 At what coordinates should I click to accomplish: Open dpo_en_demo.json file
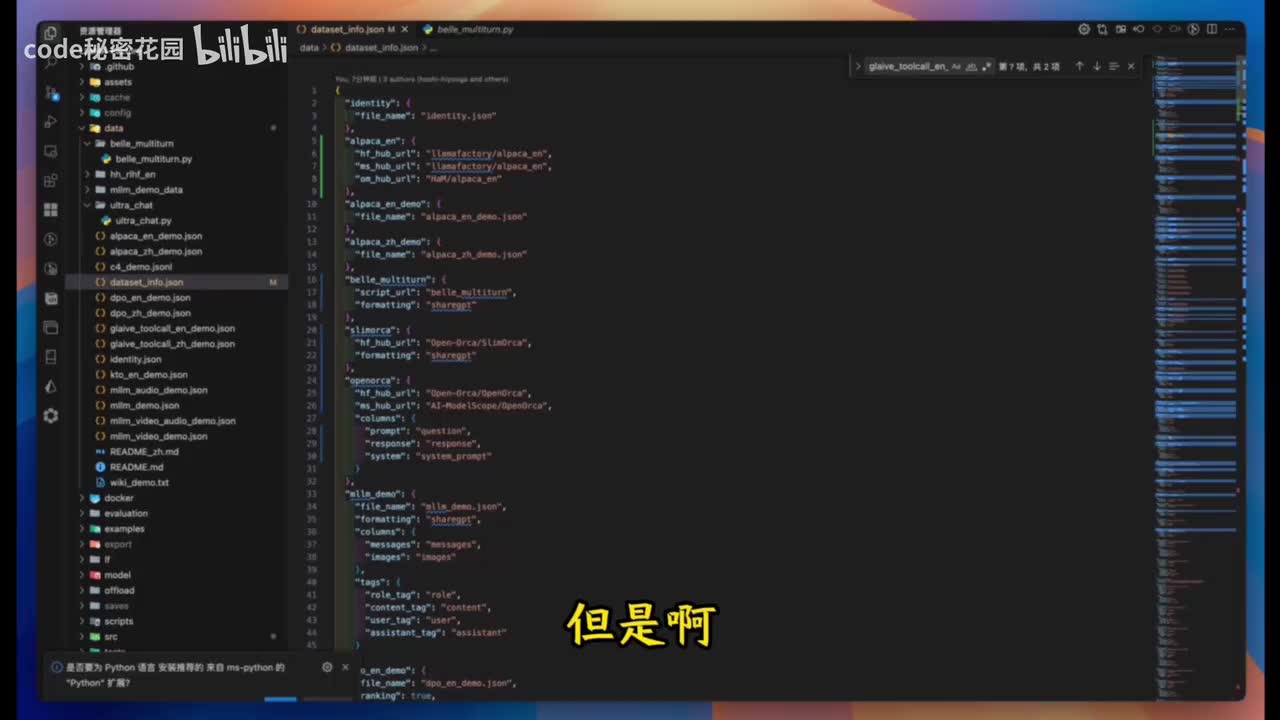[x=142, y=297]
